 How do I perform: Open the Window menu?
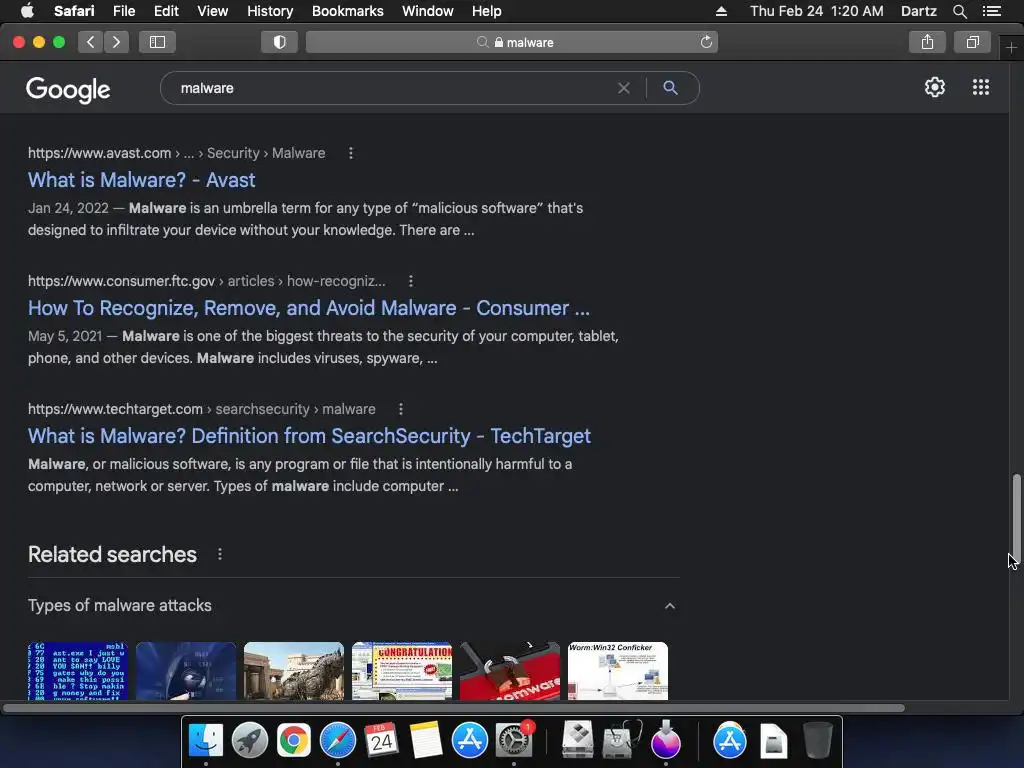[428, 11]
